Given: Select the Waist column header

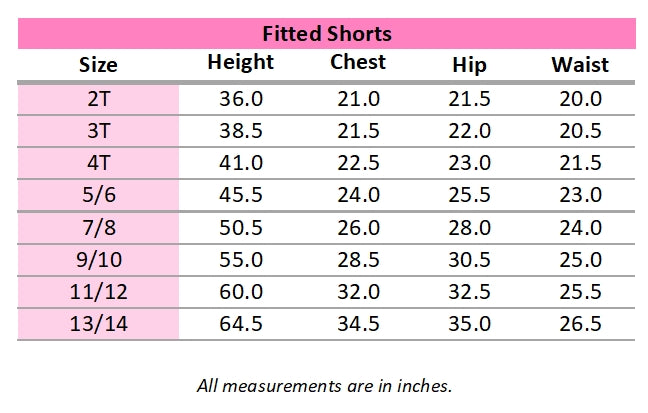Looking at the screenshot, I should [x=580, y=65].
